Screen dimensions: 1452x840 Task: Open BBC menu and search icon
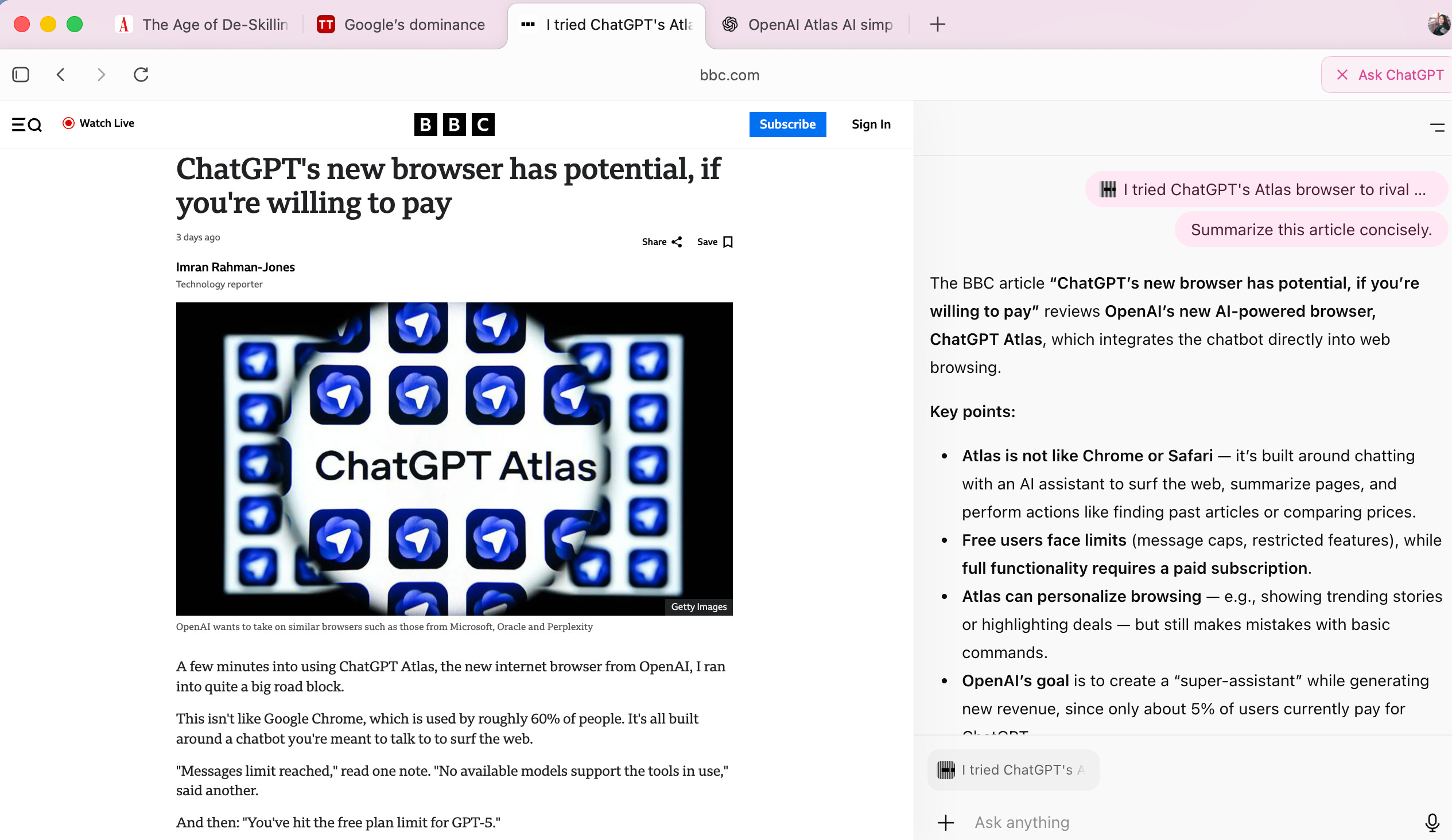point(26,125)
